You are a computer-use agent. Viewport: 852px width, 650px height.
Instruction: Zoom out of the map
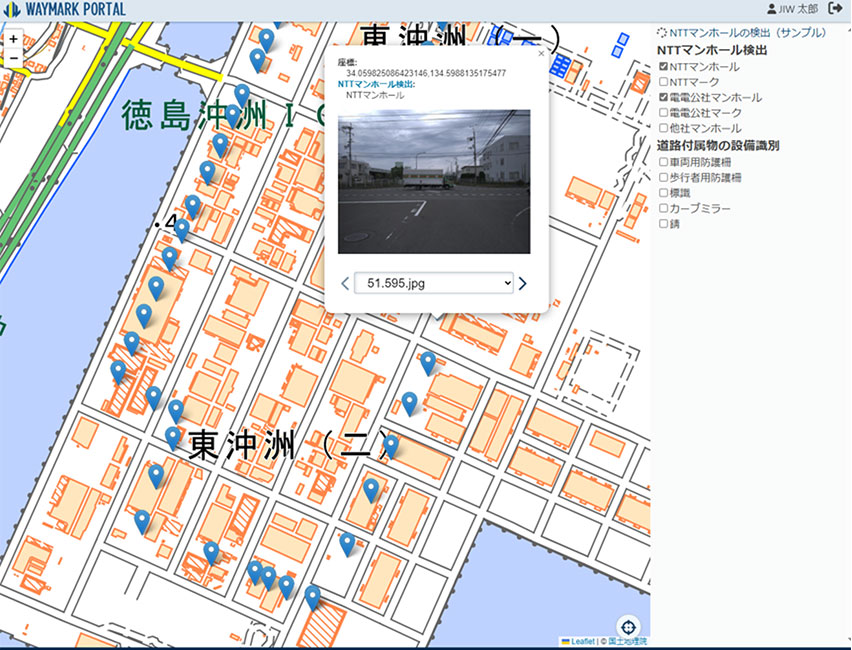click(13, 59)
